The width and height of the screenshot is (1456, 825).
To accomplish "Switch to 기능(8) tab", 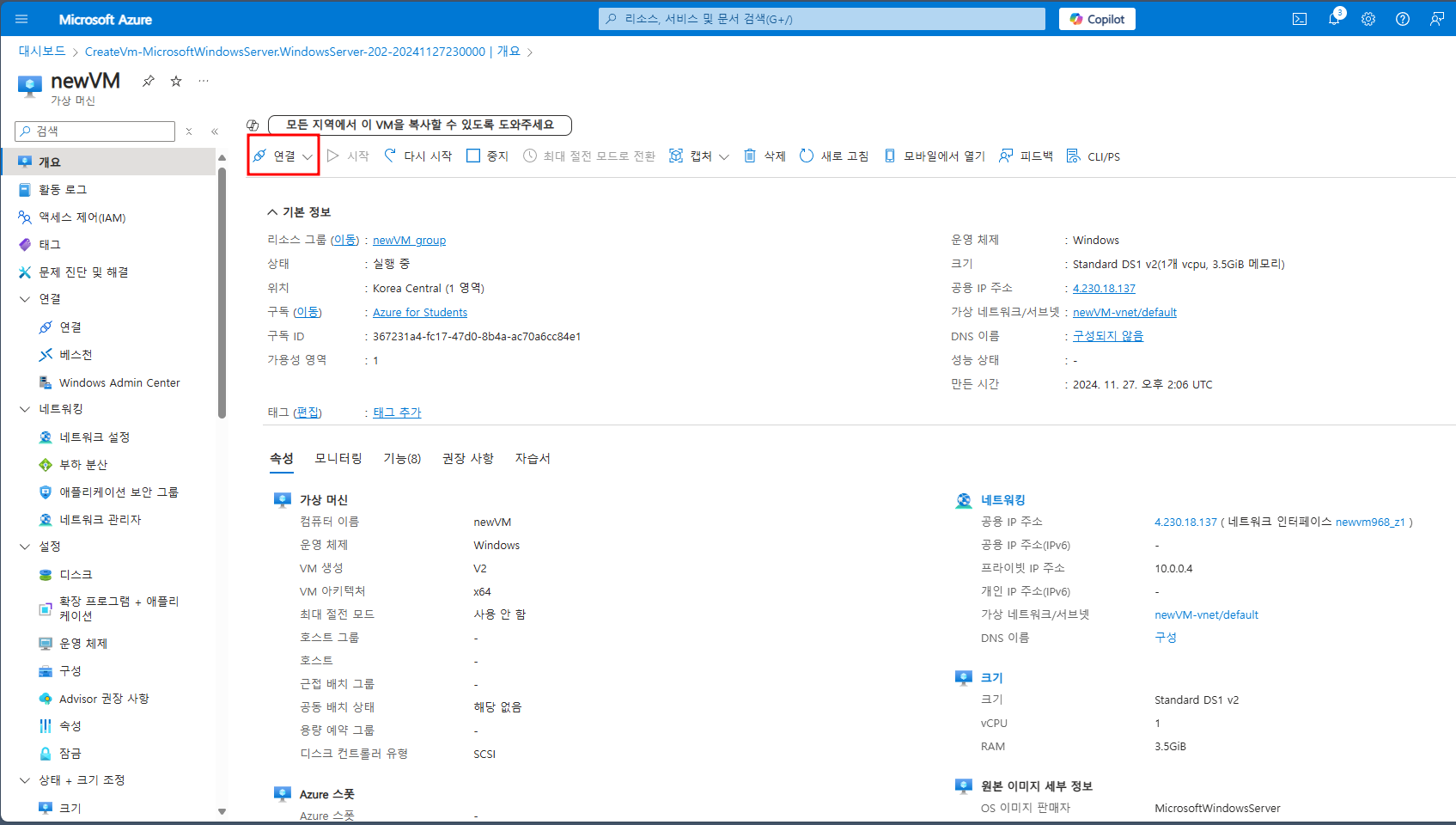I will 402,458.
